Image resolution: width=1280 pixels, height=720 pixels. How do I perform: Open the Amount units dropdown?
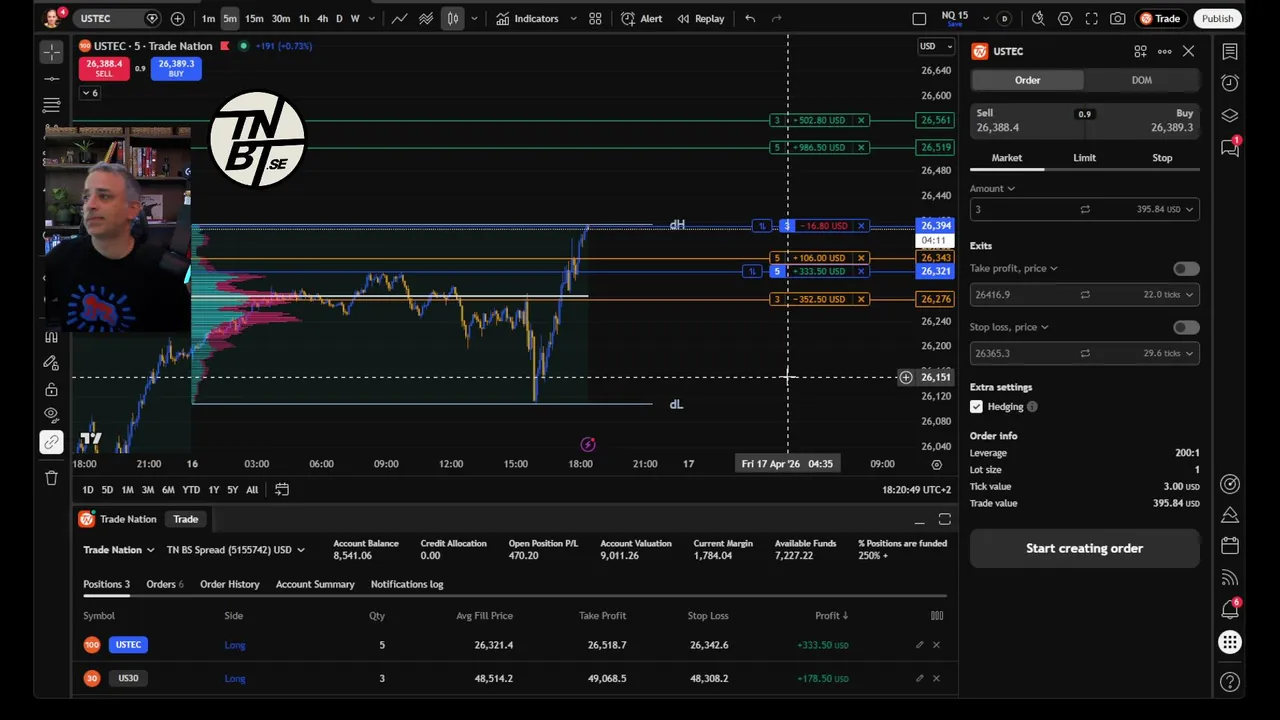coord(991,188)
